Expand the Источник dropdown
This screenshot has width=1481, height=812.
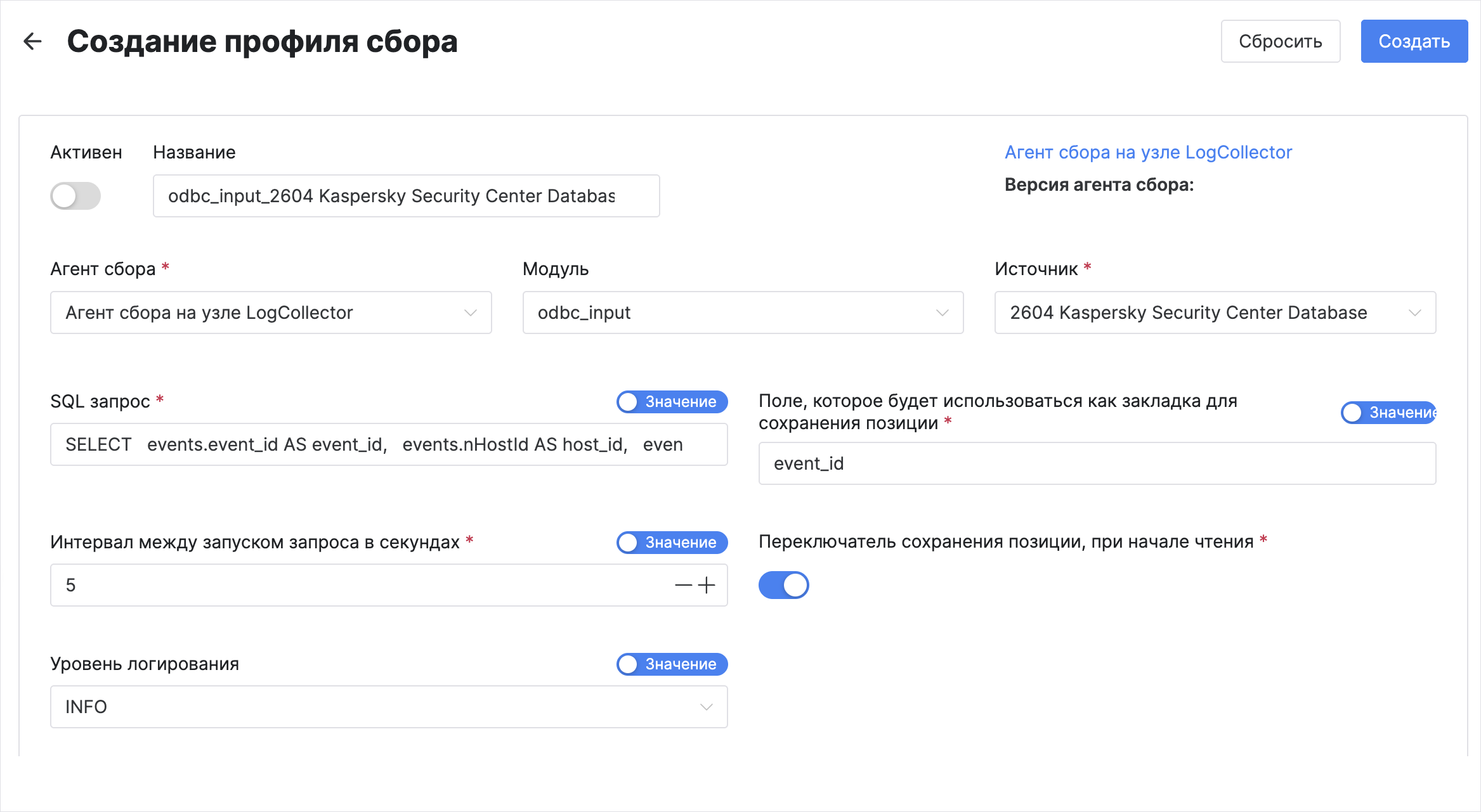pos(1215,313)
